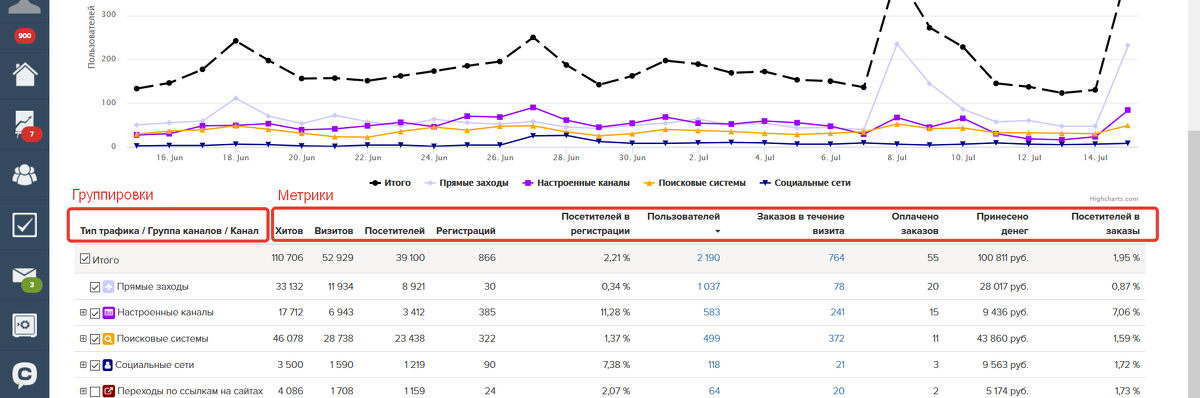Viewport: 1200px width, 398px height.
Task: Expand the Поисковые системы row
Action: (x=83, y=339)
